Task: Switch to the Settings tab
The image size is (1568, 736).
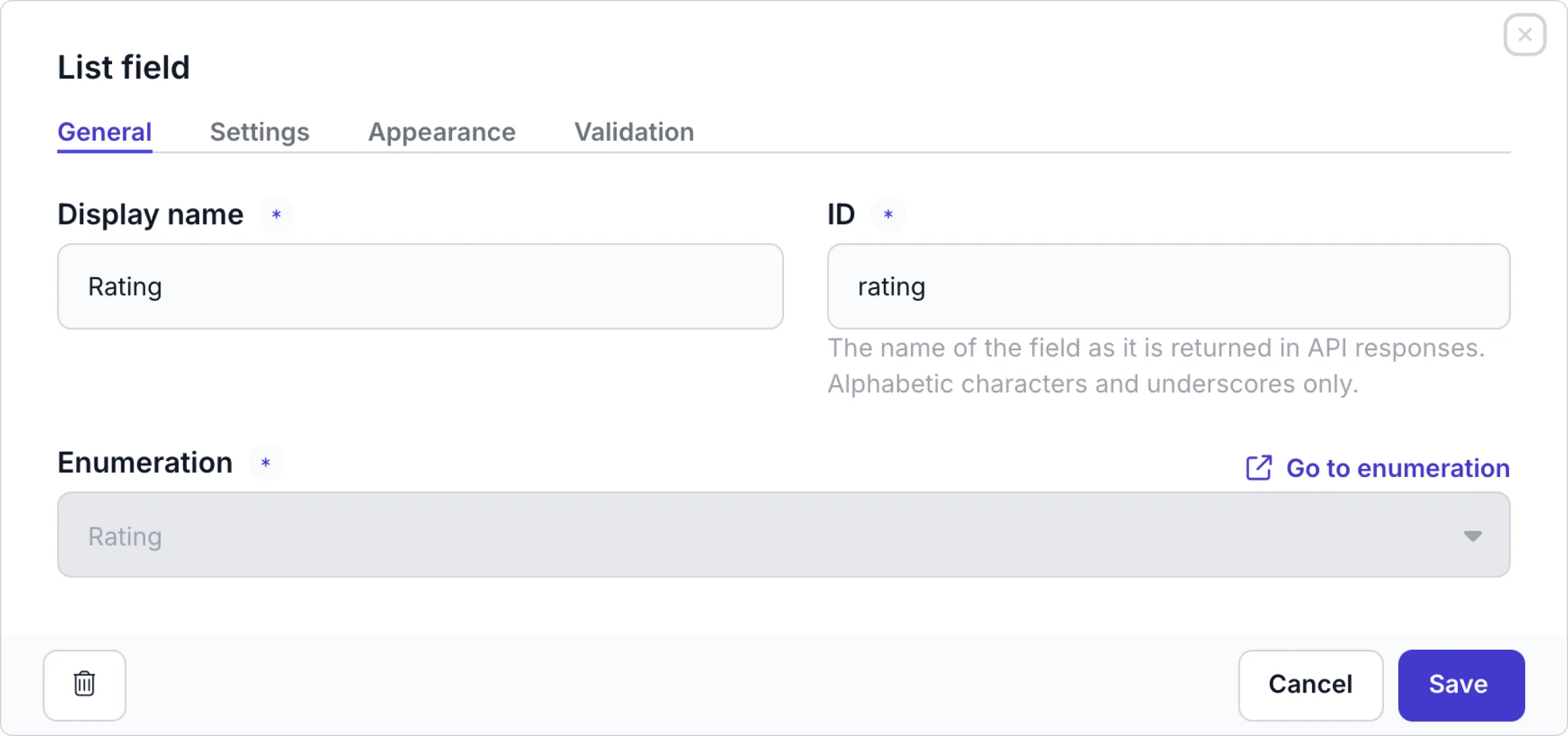Action: click(260, 132)
